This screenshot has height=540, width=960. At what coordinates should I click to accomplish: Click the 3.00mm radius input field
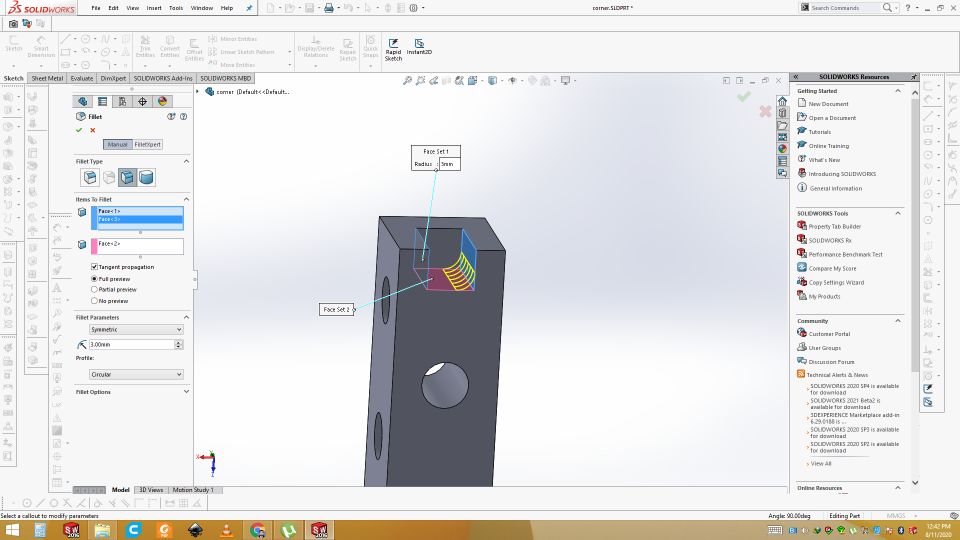click(132, 345)
